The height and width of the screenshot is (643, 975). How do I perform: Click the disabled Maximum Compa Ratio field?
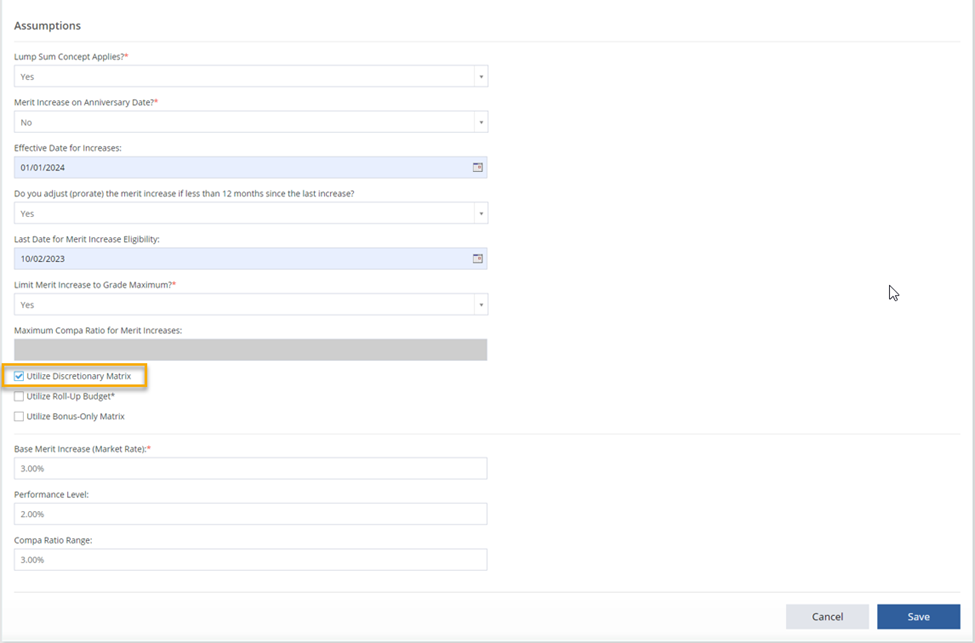pyautogui.click(x=250, y=349)
